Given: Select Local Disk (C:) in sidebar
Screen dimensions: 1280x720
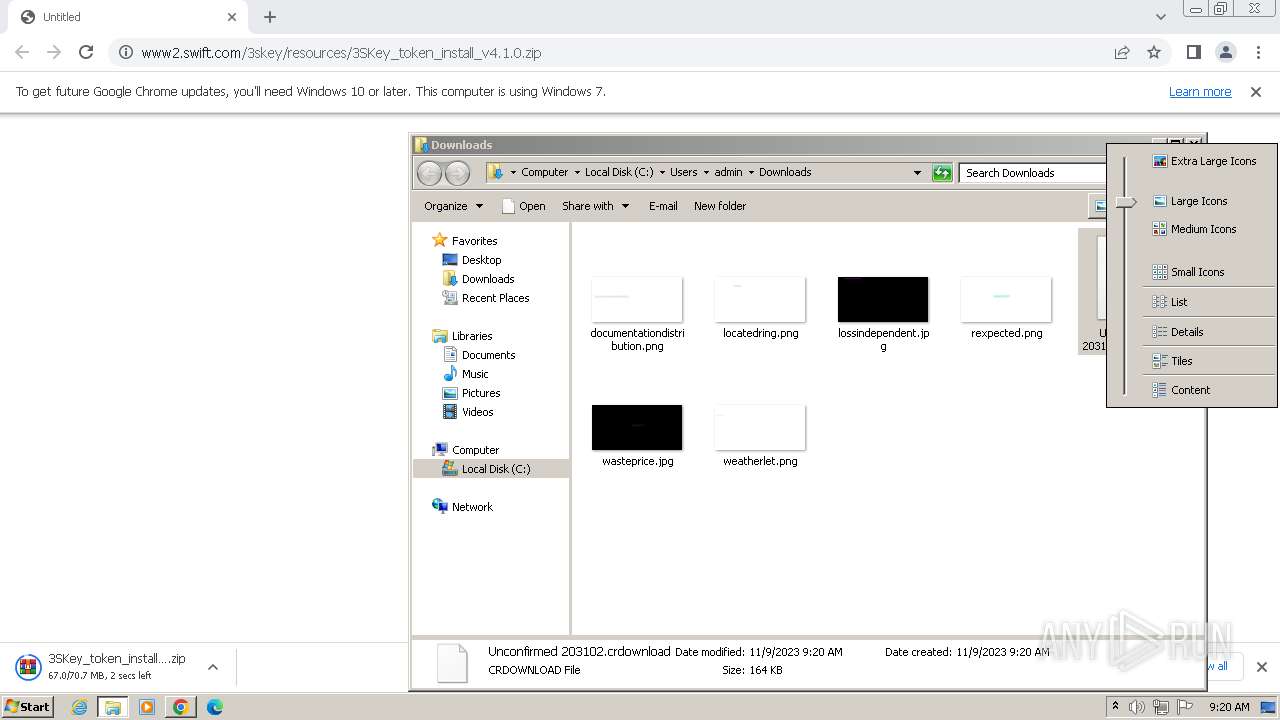Looking at the screenshot, I should click(491, 469).
